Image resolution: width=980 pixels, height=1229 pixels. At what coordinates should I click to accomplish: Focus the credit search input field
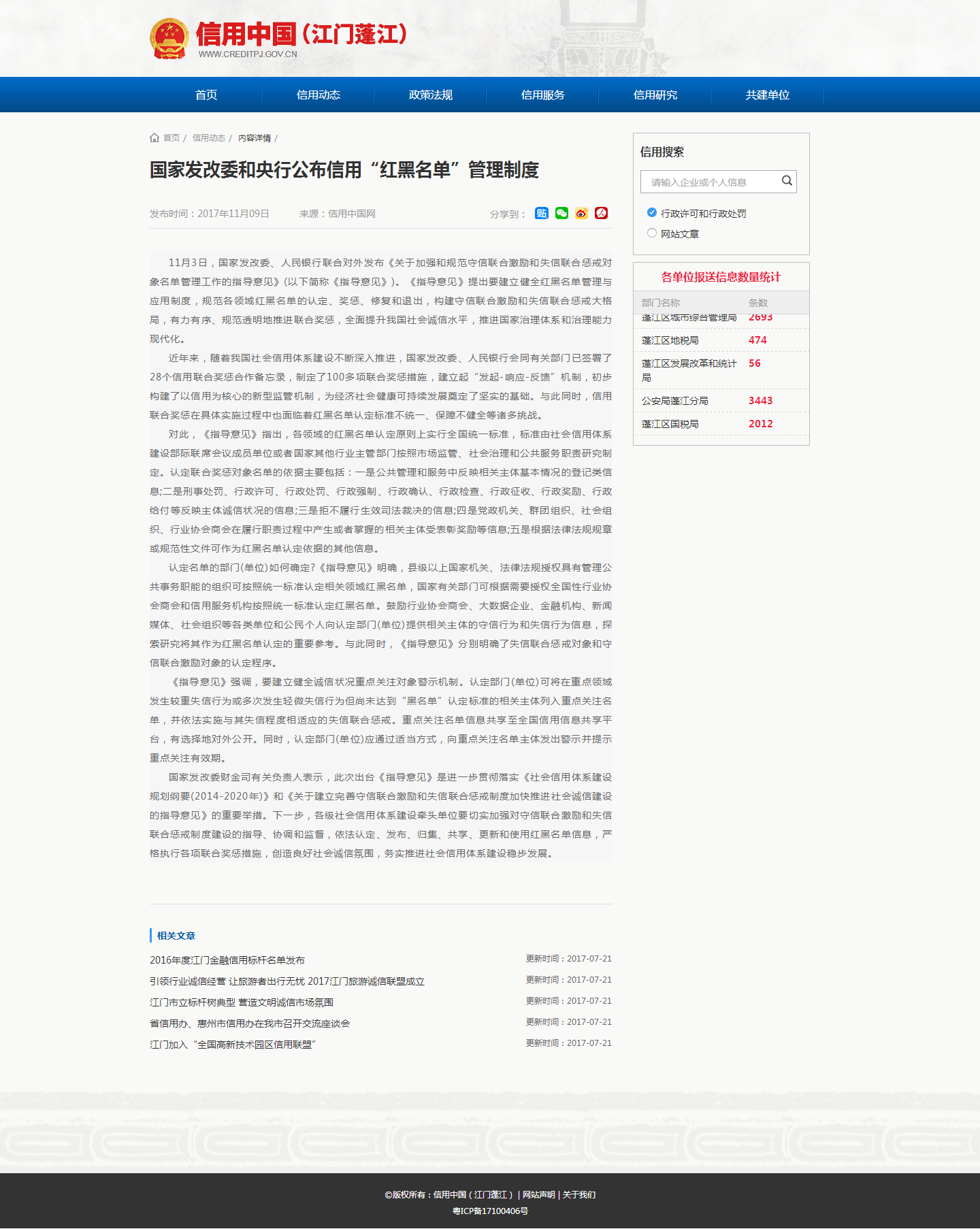[708, 182]
